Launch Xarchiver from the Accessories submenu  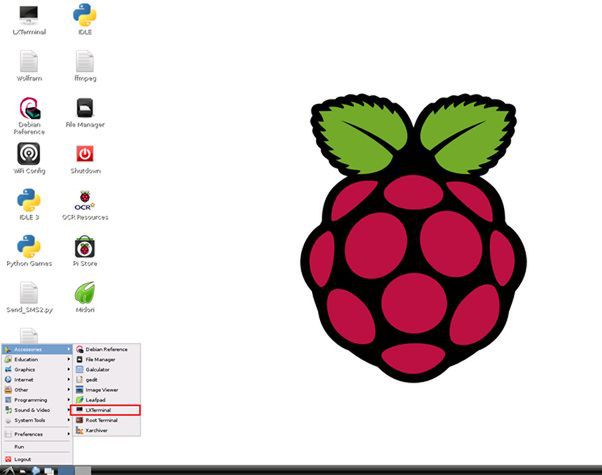point(107,430)
